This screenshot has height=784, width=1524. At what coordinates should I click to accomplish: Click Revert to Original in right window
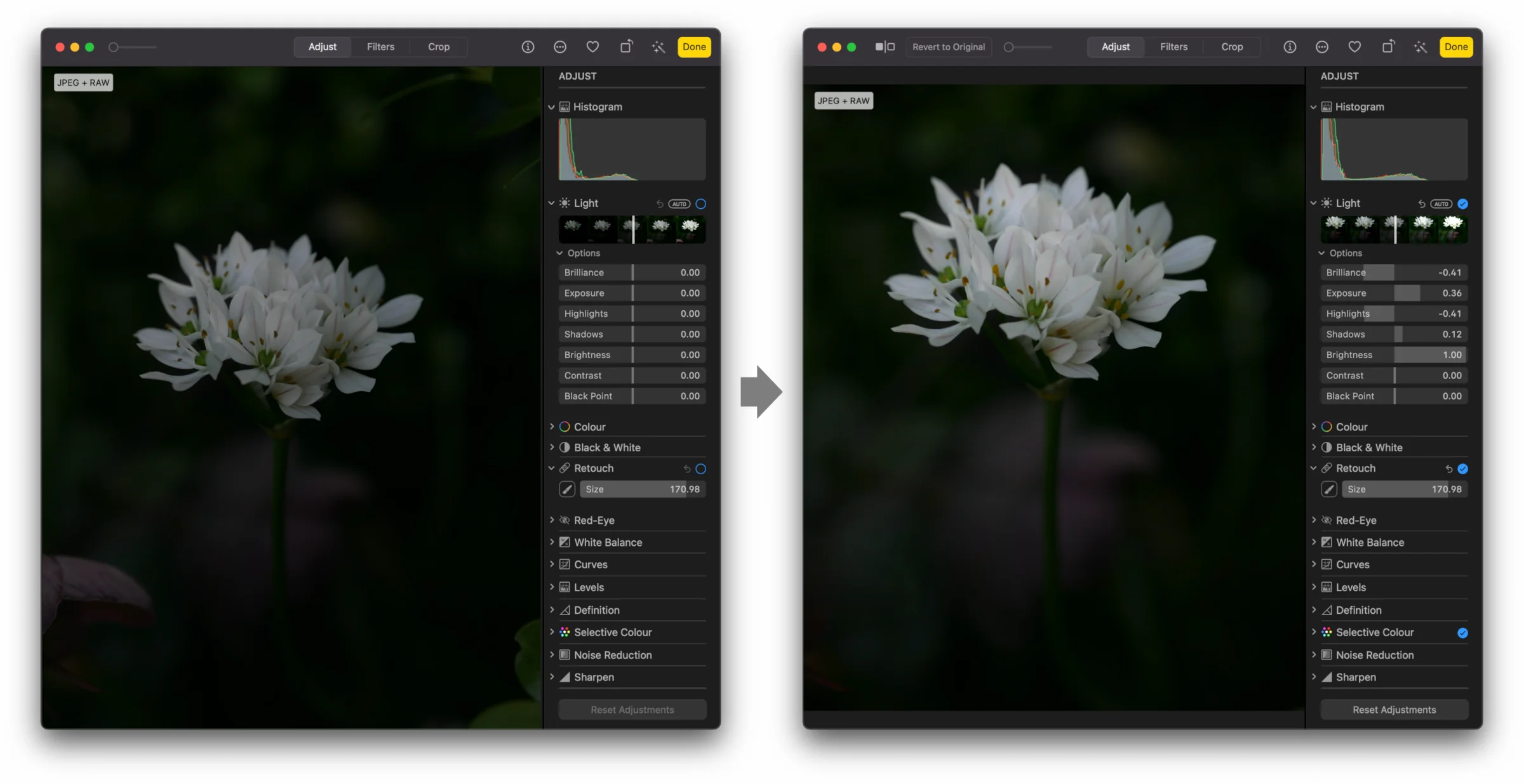click(x=949, y=47)
